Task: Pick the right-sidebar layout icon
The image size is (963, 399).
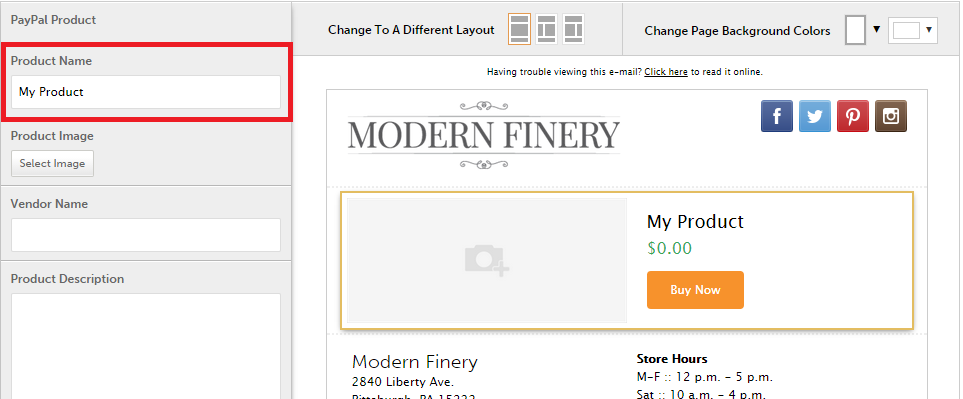Action: [573, 29]
